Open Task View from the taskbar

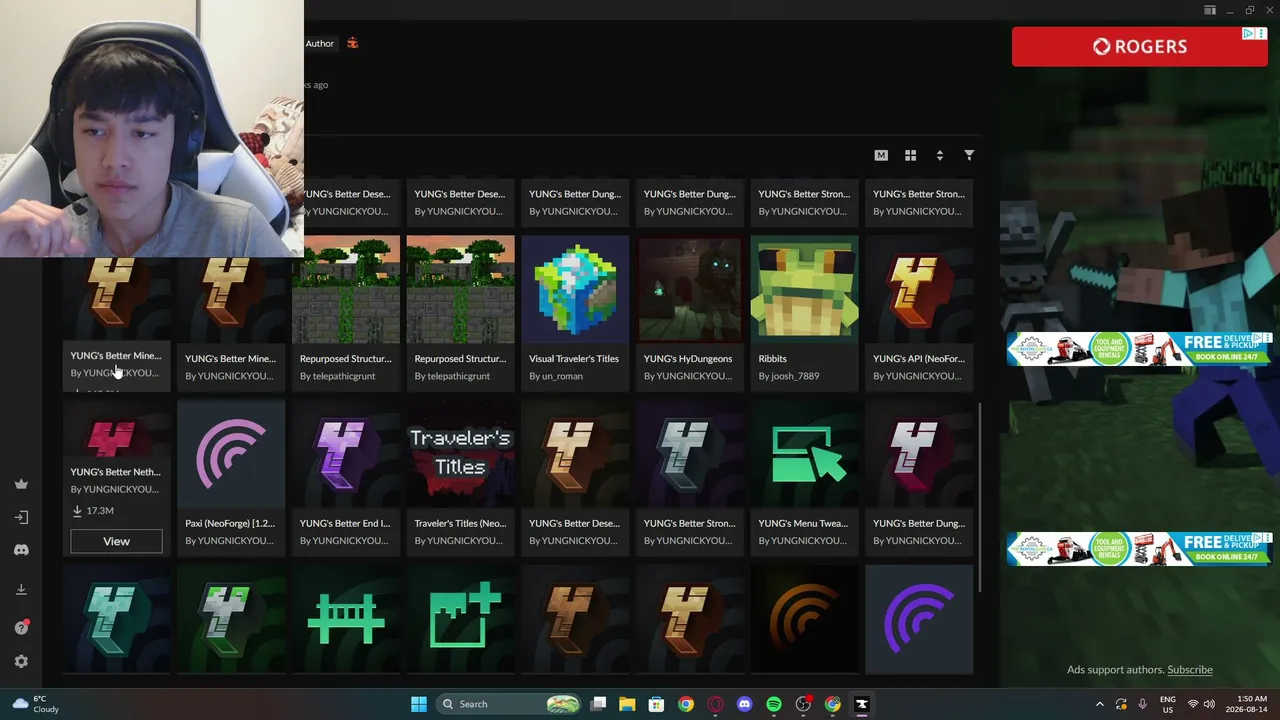(x=598, y=704)
